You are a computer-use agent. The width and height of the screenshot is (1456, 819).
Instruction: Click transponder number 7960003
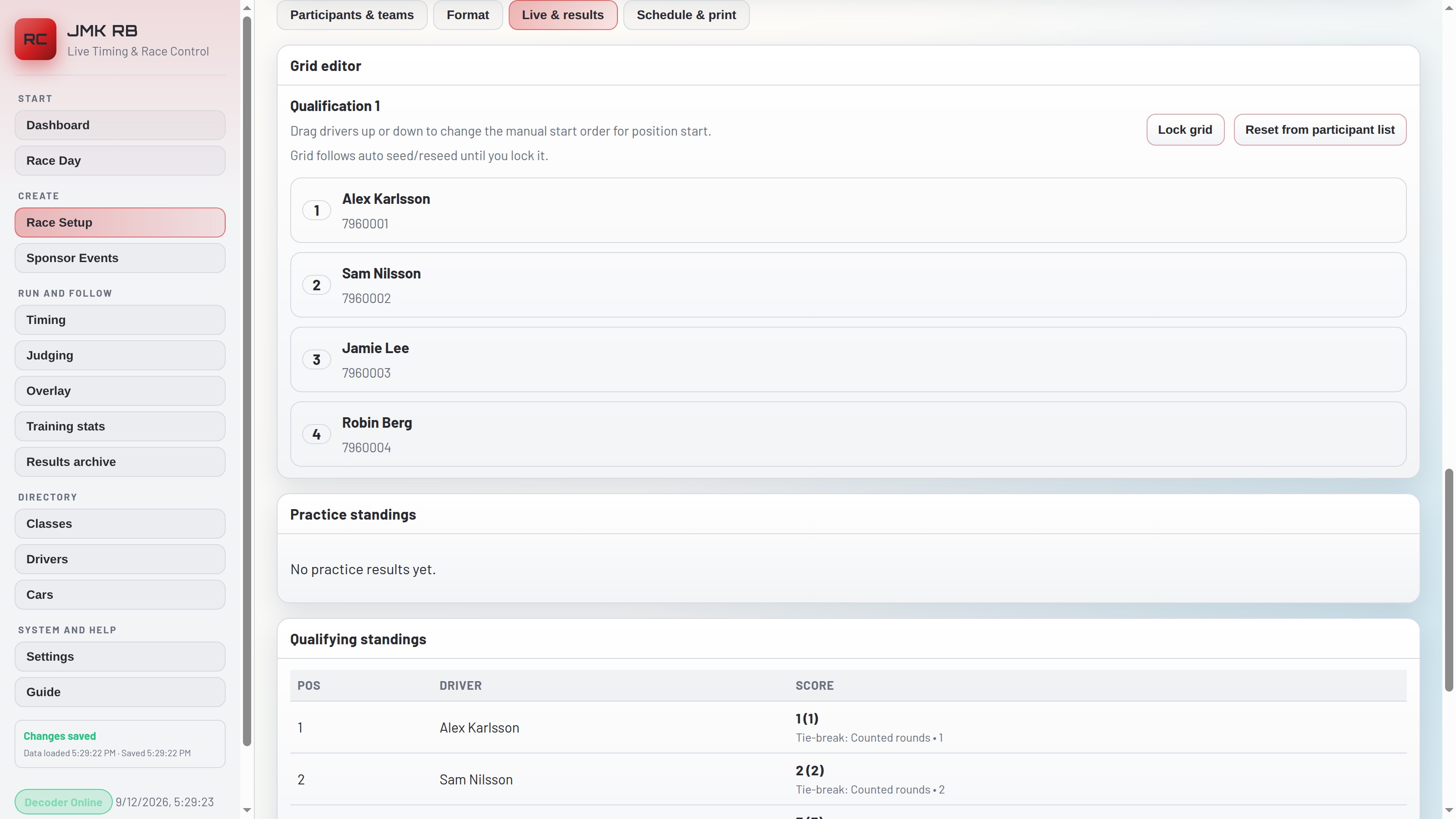tap(366, 373)
